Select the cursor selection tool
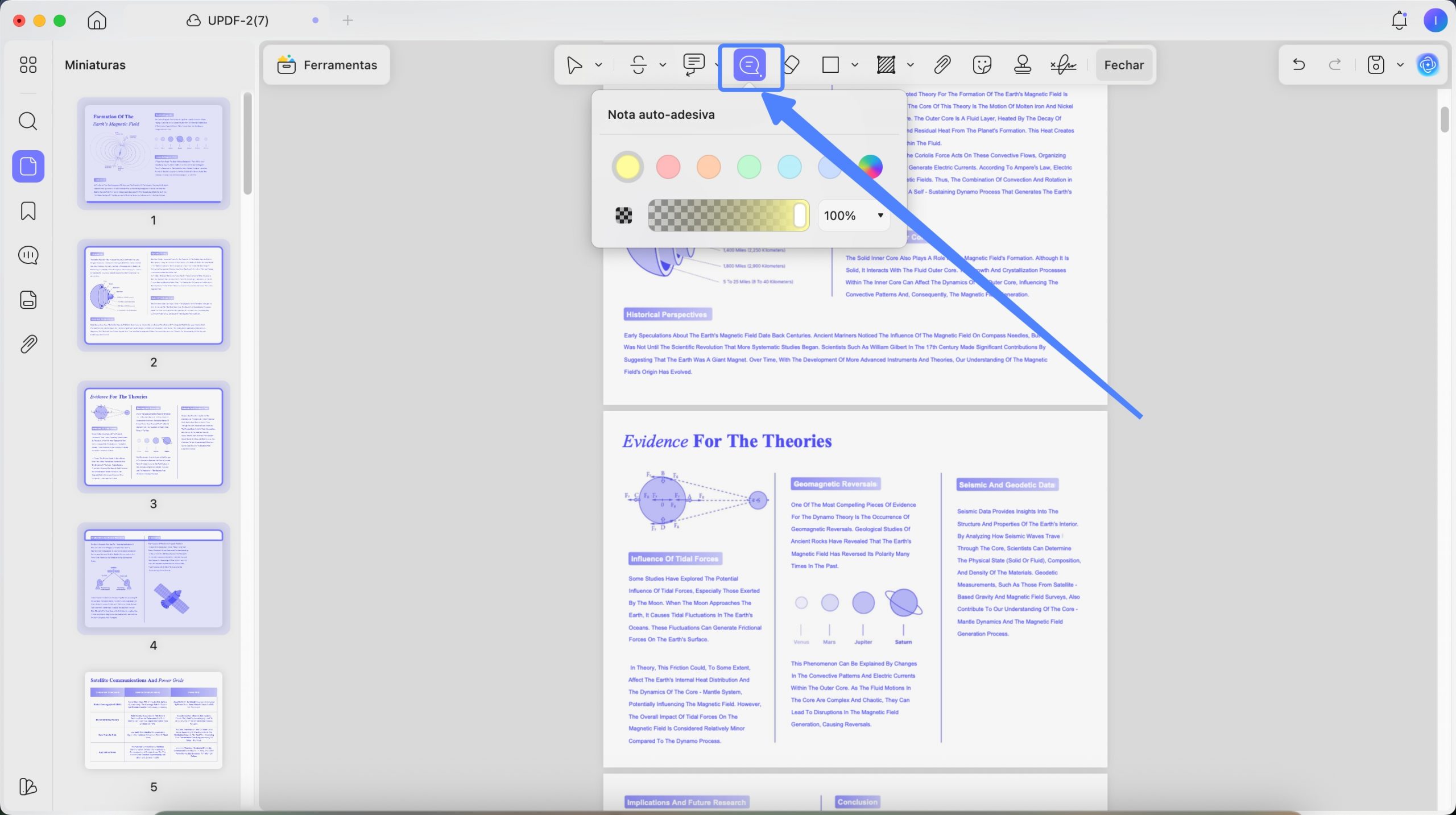Screen dimensions: 1456x815 click(x=574, y=65)
